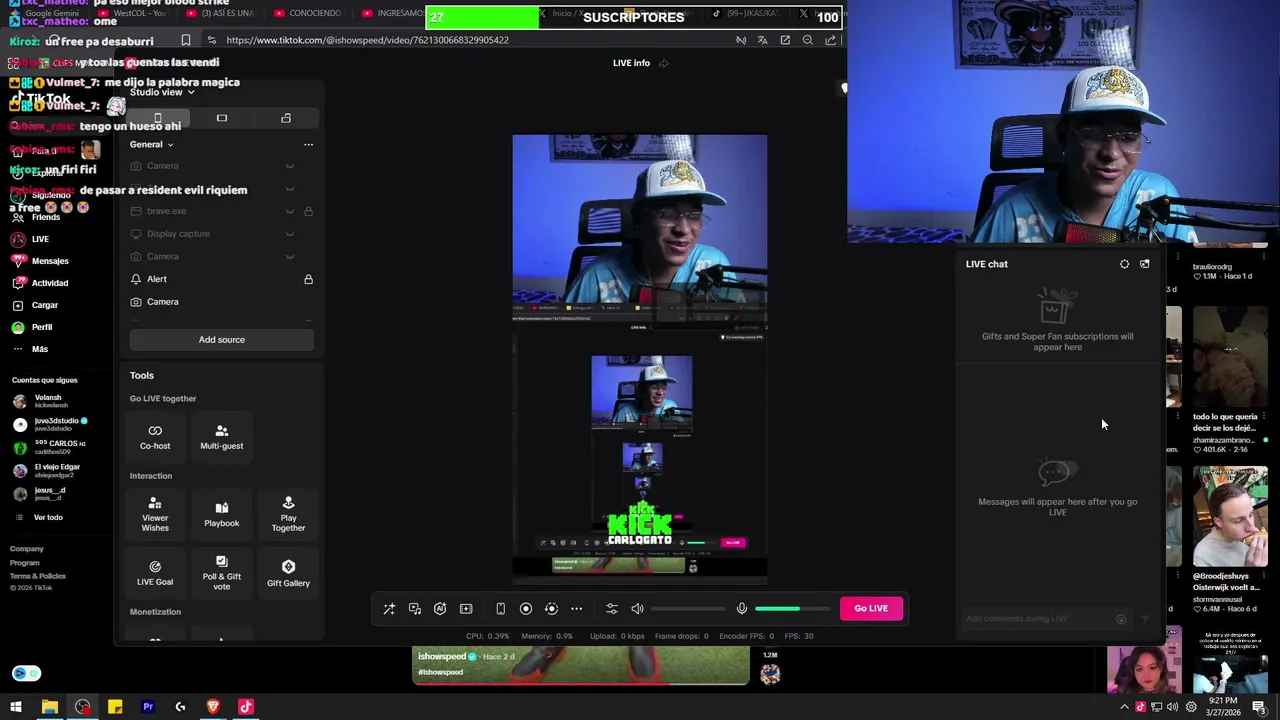
Task: Toggle the phone orientation icon in bottom toolbar
Action: [500, 609]
